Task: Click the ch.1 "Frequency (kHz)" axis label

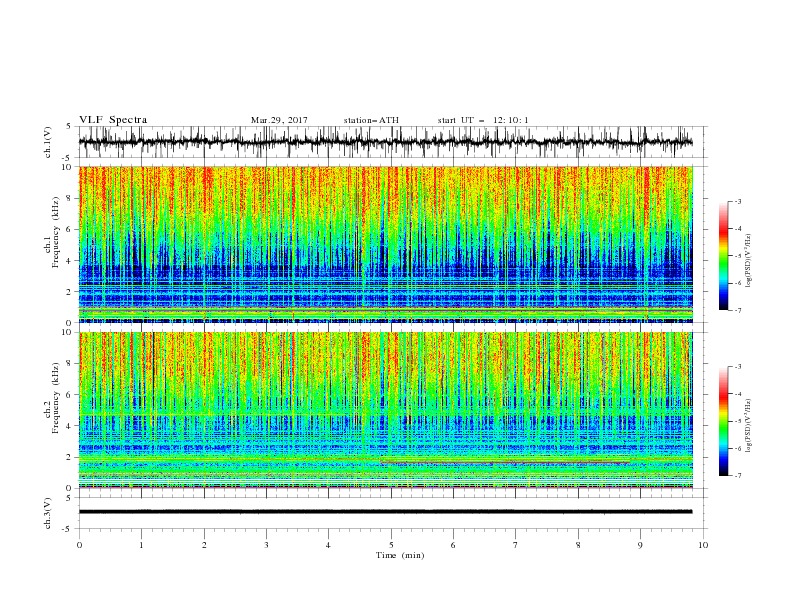Action: [56, 232]
